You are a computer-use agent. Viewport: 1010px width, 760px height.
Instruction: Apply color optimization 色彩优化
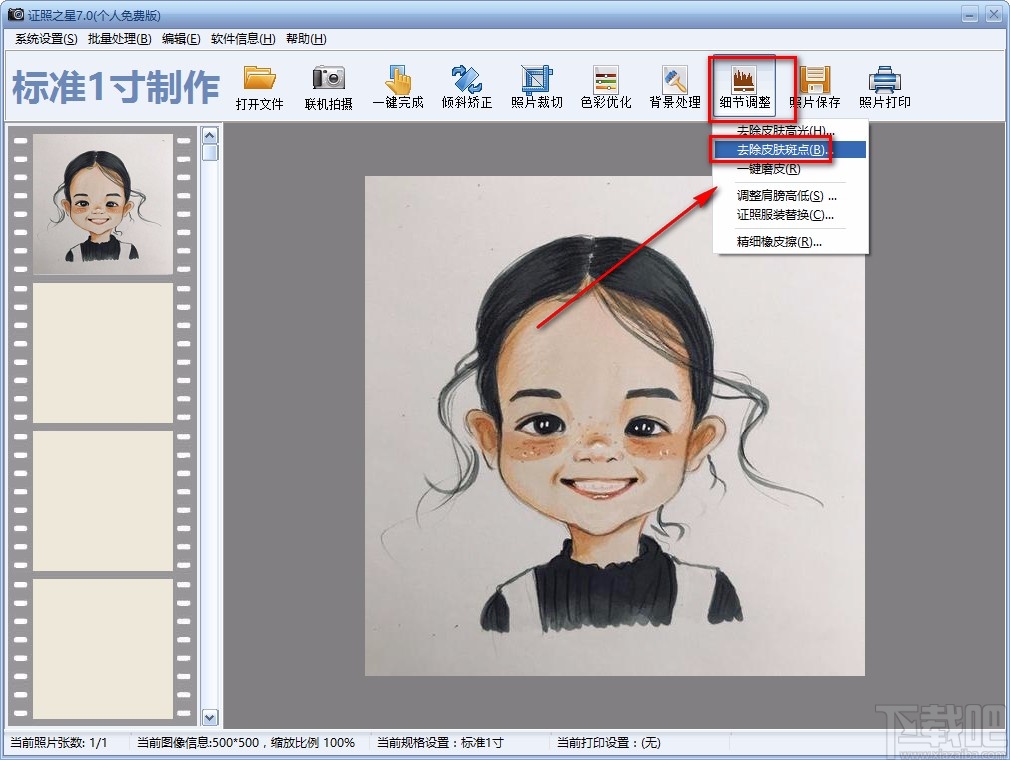(x=605, y=86)
